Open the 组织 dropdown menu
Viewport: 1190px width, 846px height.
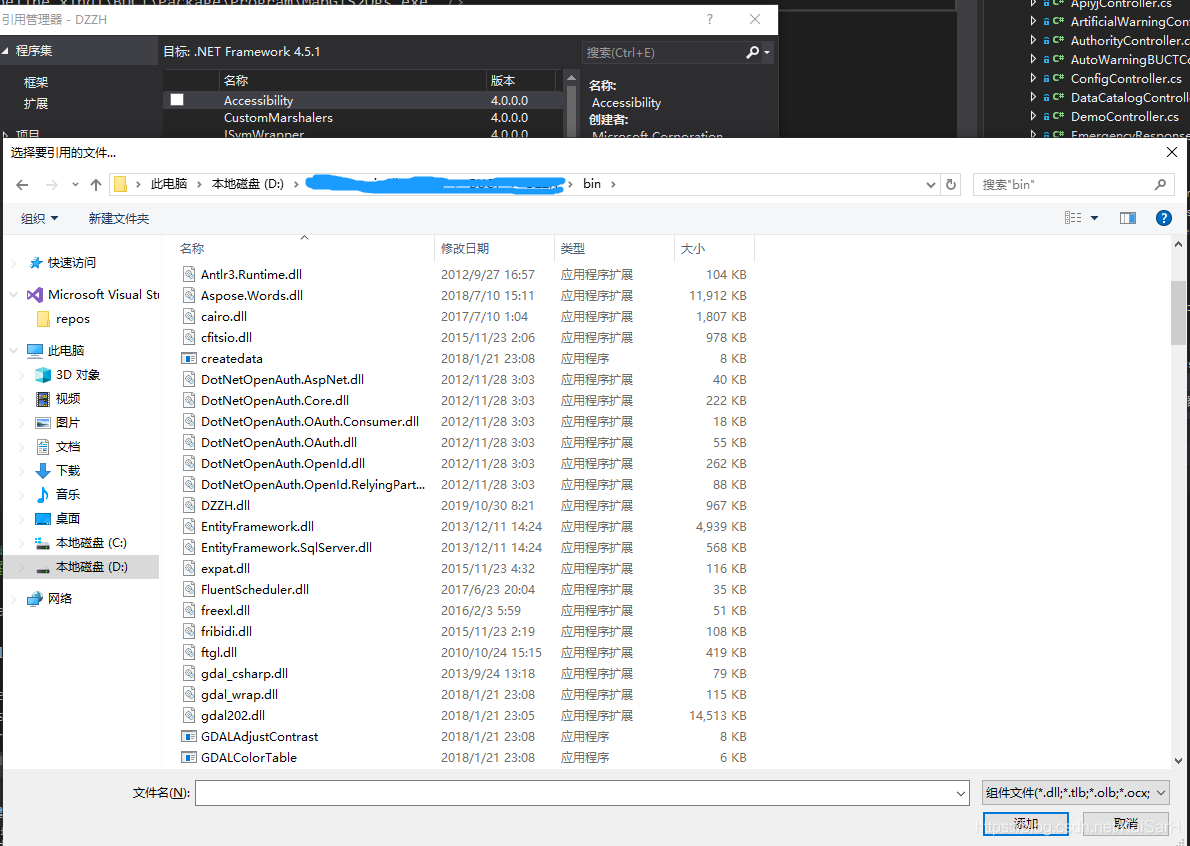pyautogui.click(x=39, y=219)
